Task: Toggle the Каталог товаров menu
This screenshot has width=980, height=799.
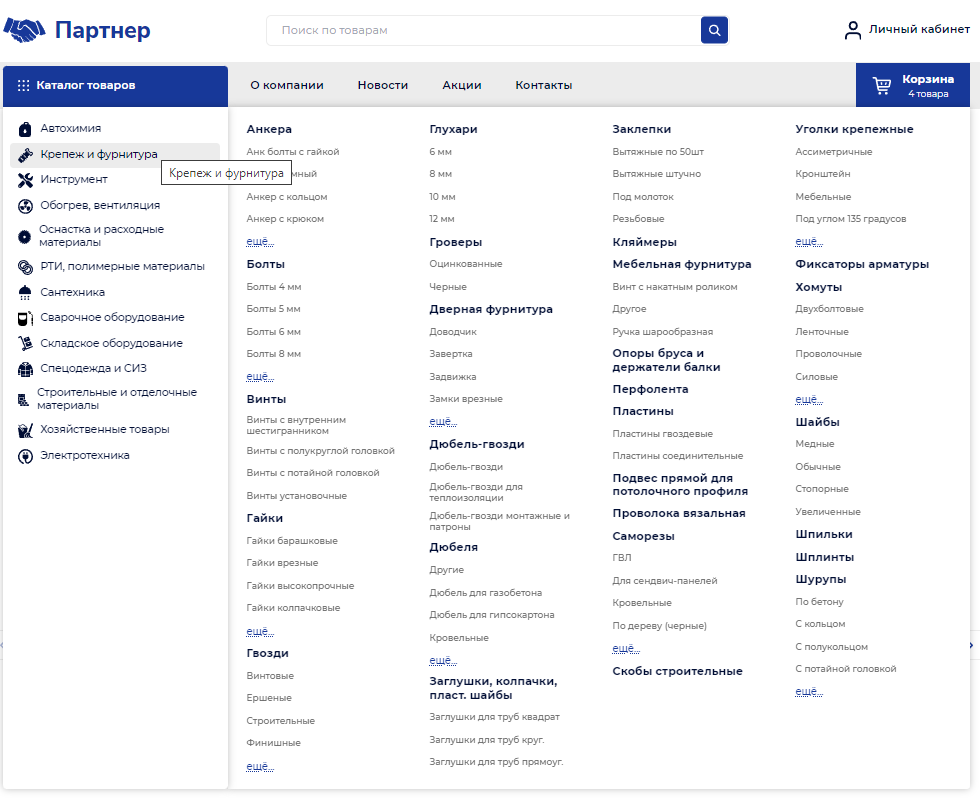Action: [x=115, y=86]
